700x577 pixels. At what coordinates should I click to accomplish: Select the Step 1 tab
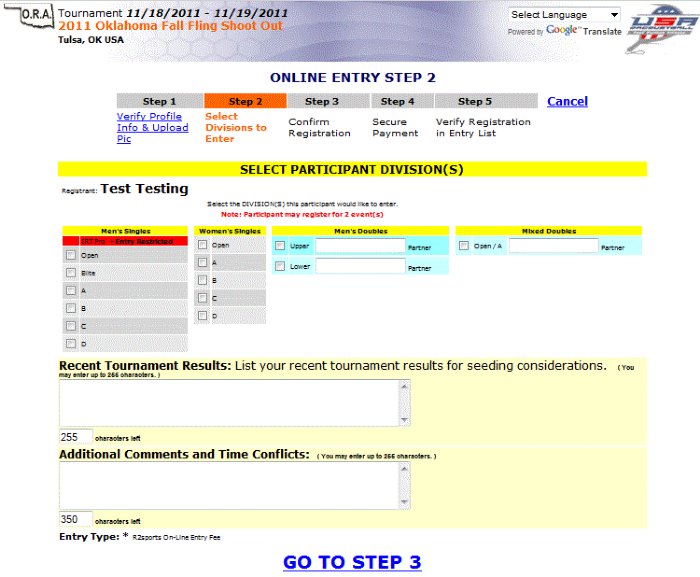point(159,101)
